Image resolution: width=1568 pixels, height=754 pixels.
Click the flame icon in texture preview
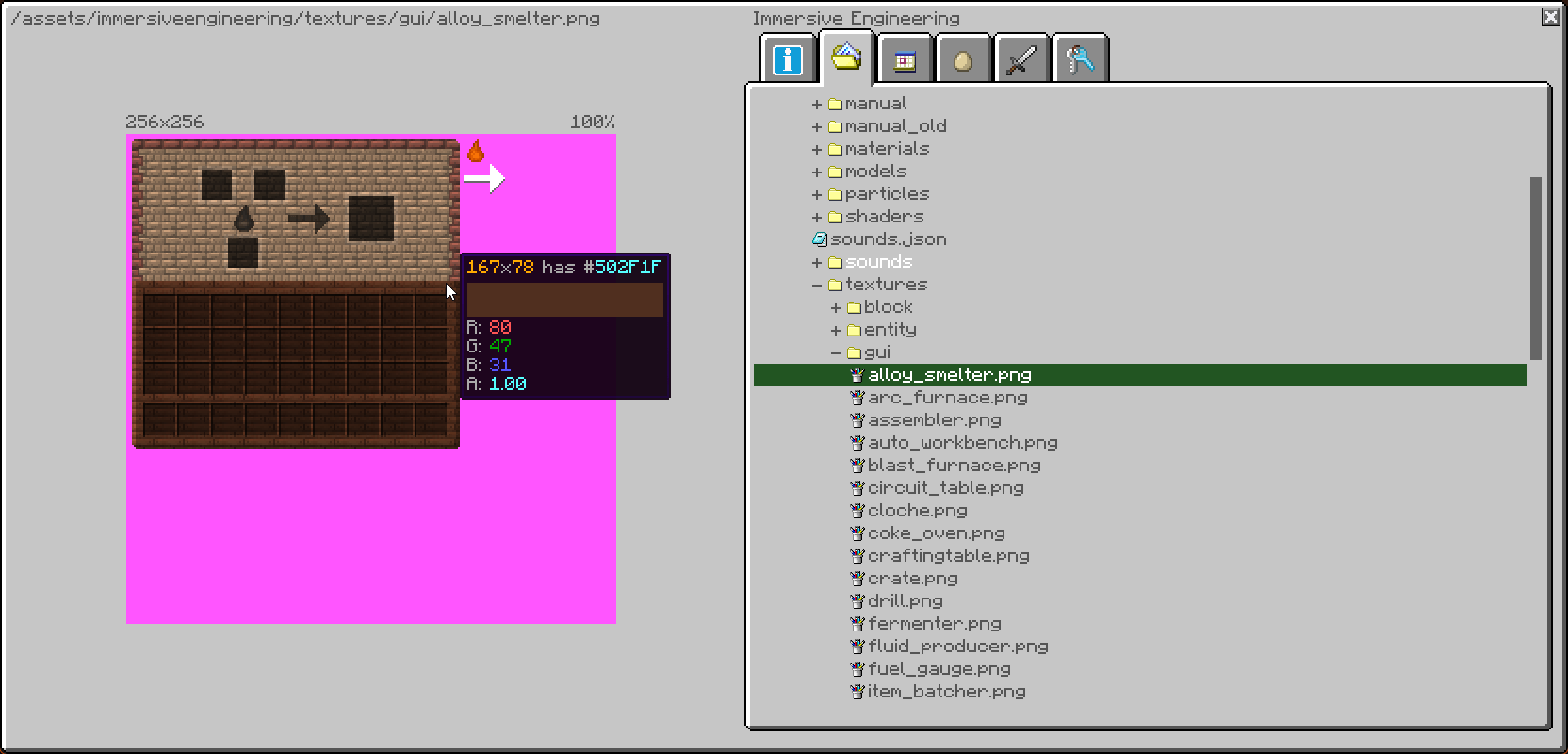click(x=476, y=151)
